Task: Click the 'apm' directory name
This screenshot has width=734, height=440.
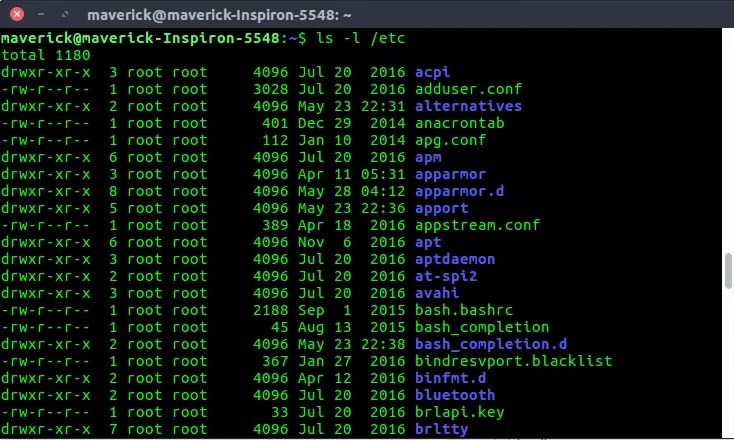Action: click(x=428, y=157)
